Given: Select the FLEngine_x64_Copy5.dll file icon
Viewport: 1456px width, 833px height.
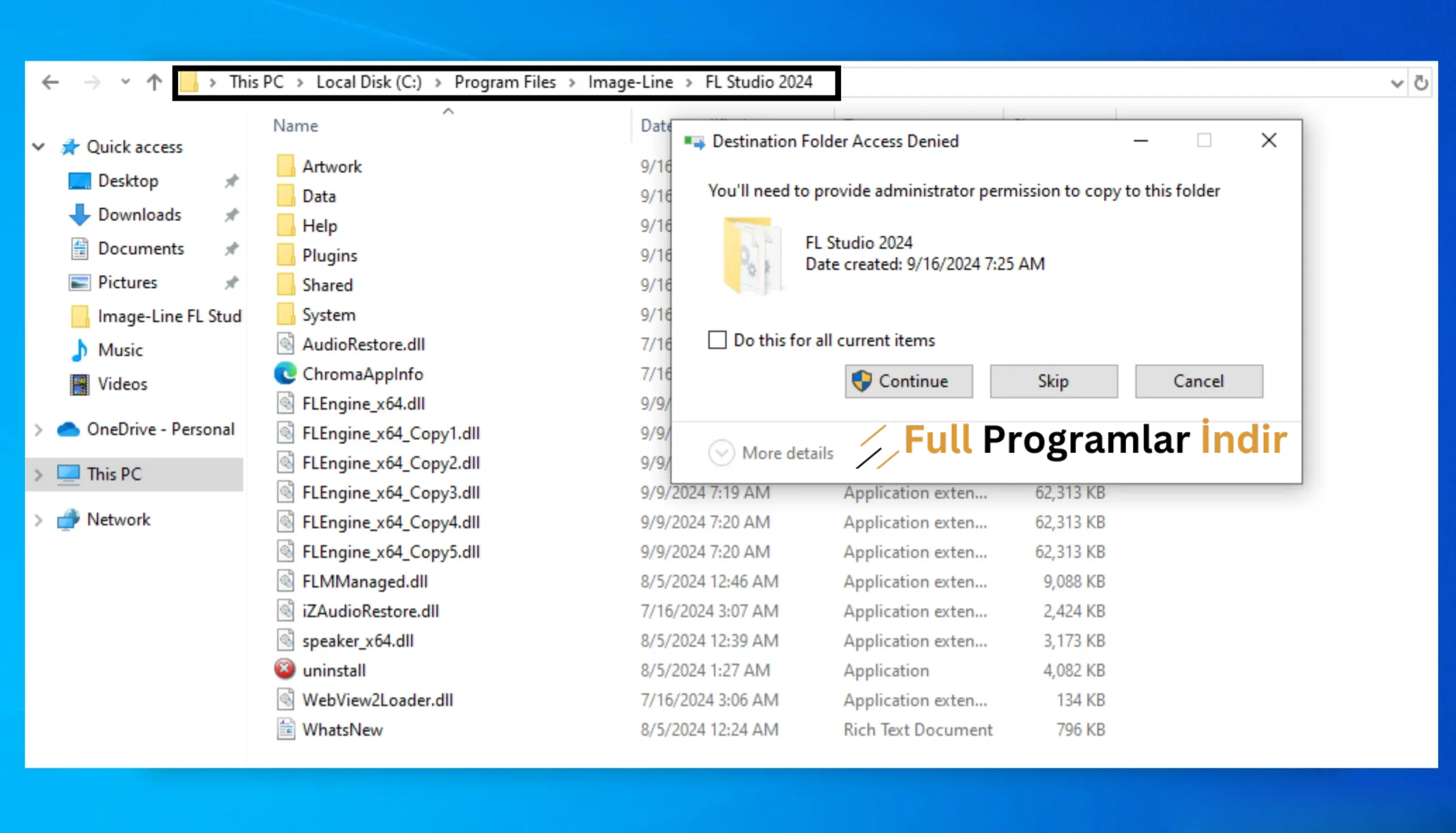Looking at the screenshot, I should click(286, 552).
